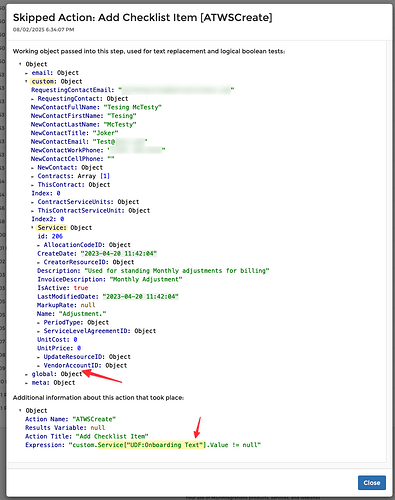Select the Expression value text
This screenshot has width=395, height=500.
pyautogui.click(x=165, y=445)
